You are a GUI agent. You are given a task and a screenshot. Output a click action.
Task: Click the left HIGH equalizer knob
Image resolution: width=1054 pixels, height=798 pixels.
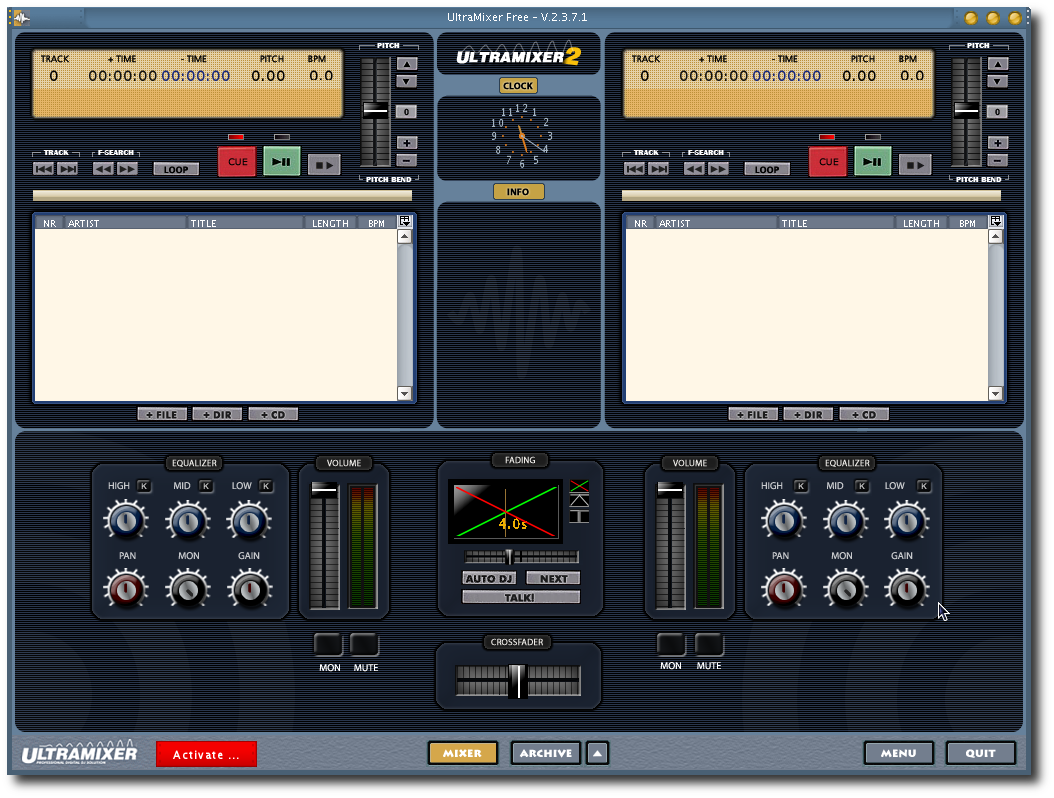(126, 520)
